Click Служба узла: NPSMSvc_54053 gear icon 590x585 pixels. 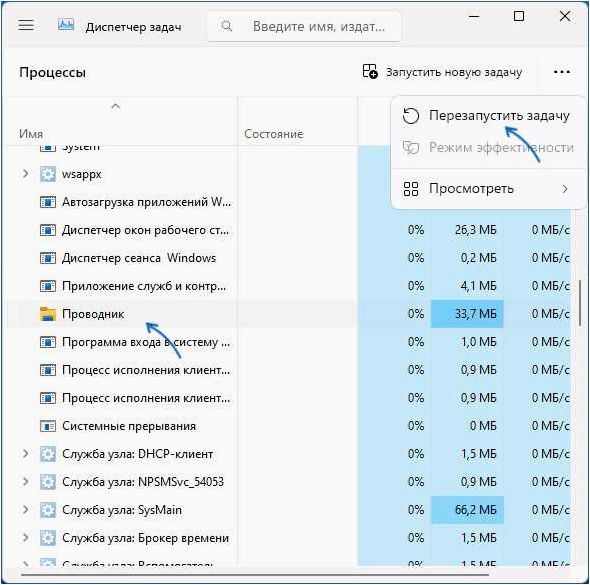coord(48,482)
